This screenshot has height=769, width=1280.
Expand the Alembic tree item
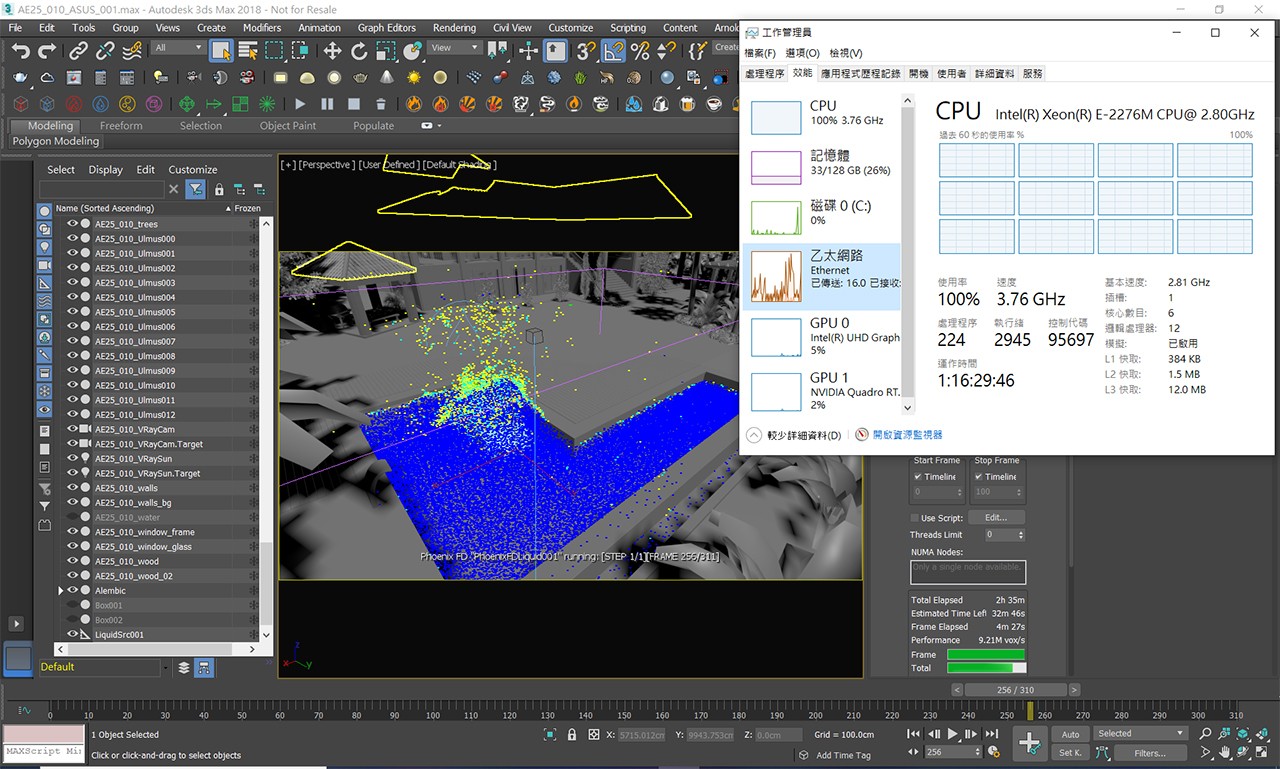coord(61,591)
